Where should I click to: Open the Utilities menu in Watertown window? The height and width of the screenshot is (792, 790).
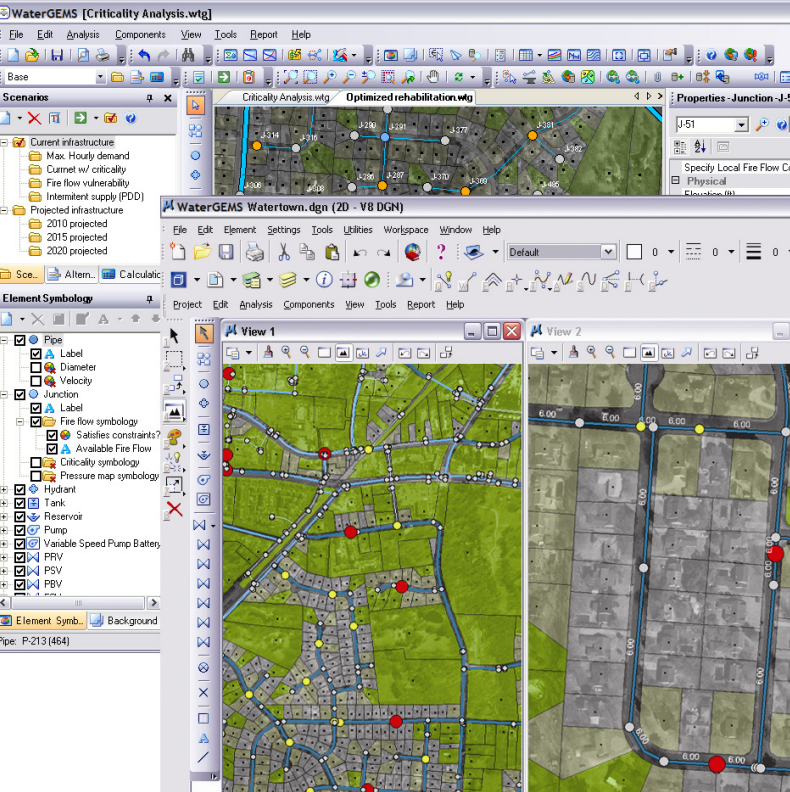358,230
